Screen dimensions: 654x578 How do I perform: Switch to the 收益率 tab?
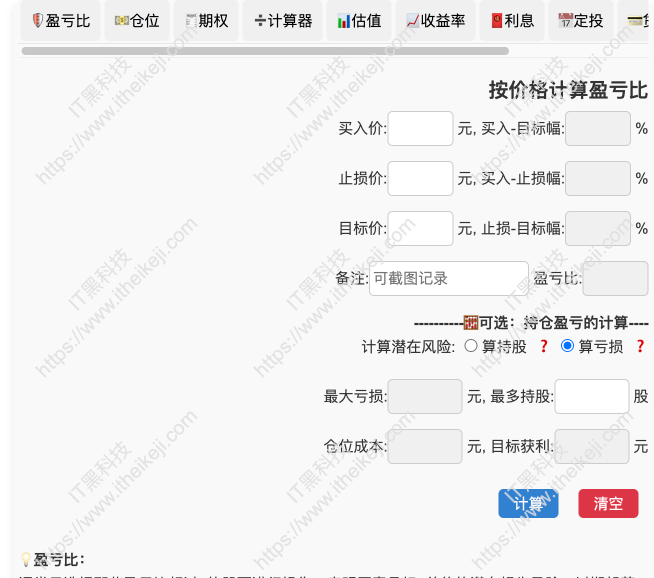(435, 21)
